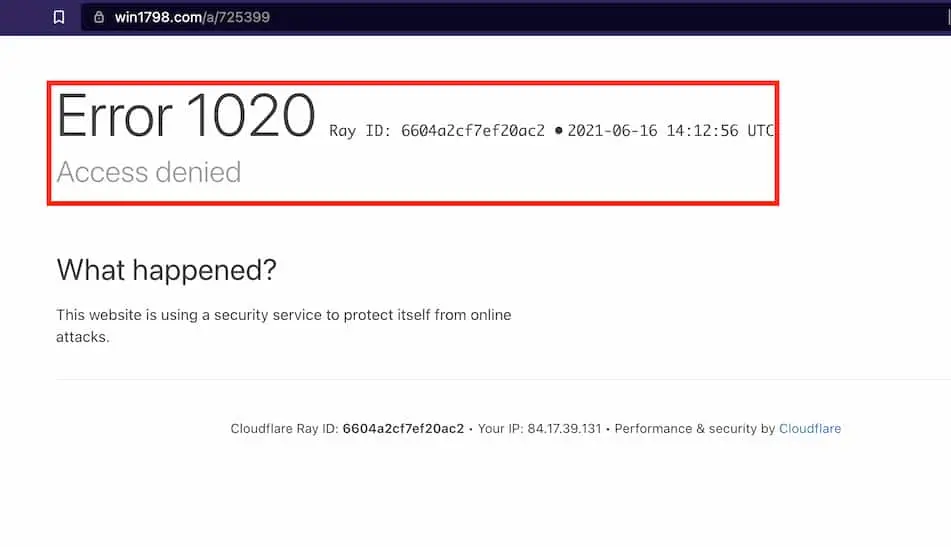Click the win1798.com domain in the address bar
The width and height of the screenshot is (951, 547).
[159, 17]
